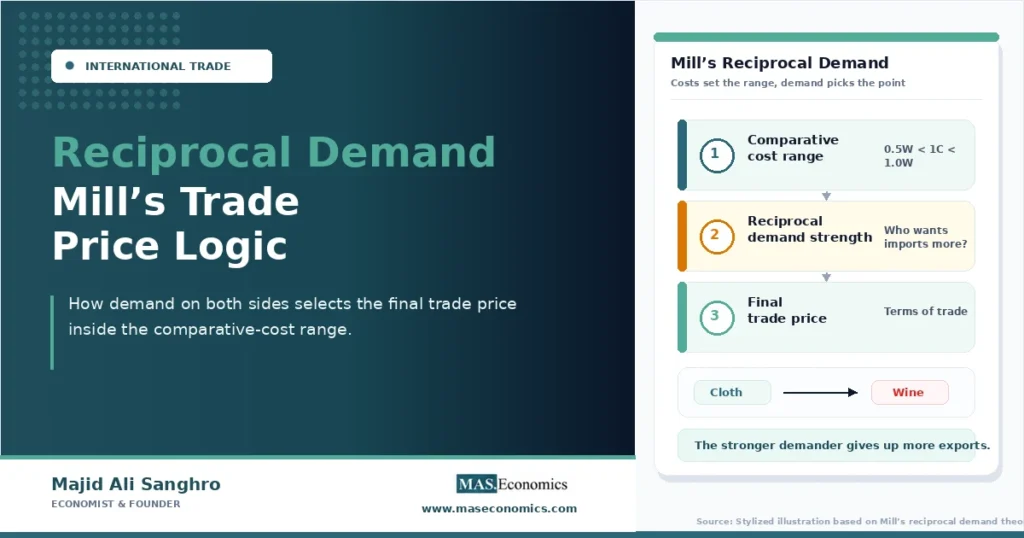1024x538 pixels.
Task: Click the circled number 1 step icon
Action: pos(716,155)
